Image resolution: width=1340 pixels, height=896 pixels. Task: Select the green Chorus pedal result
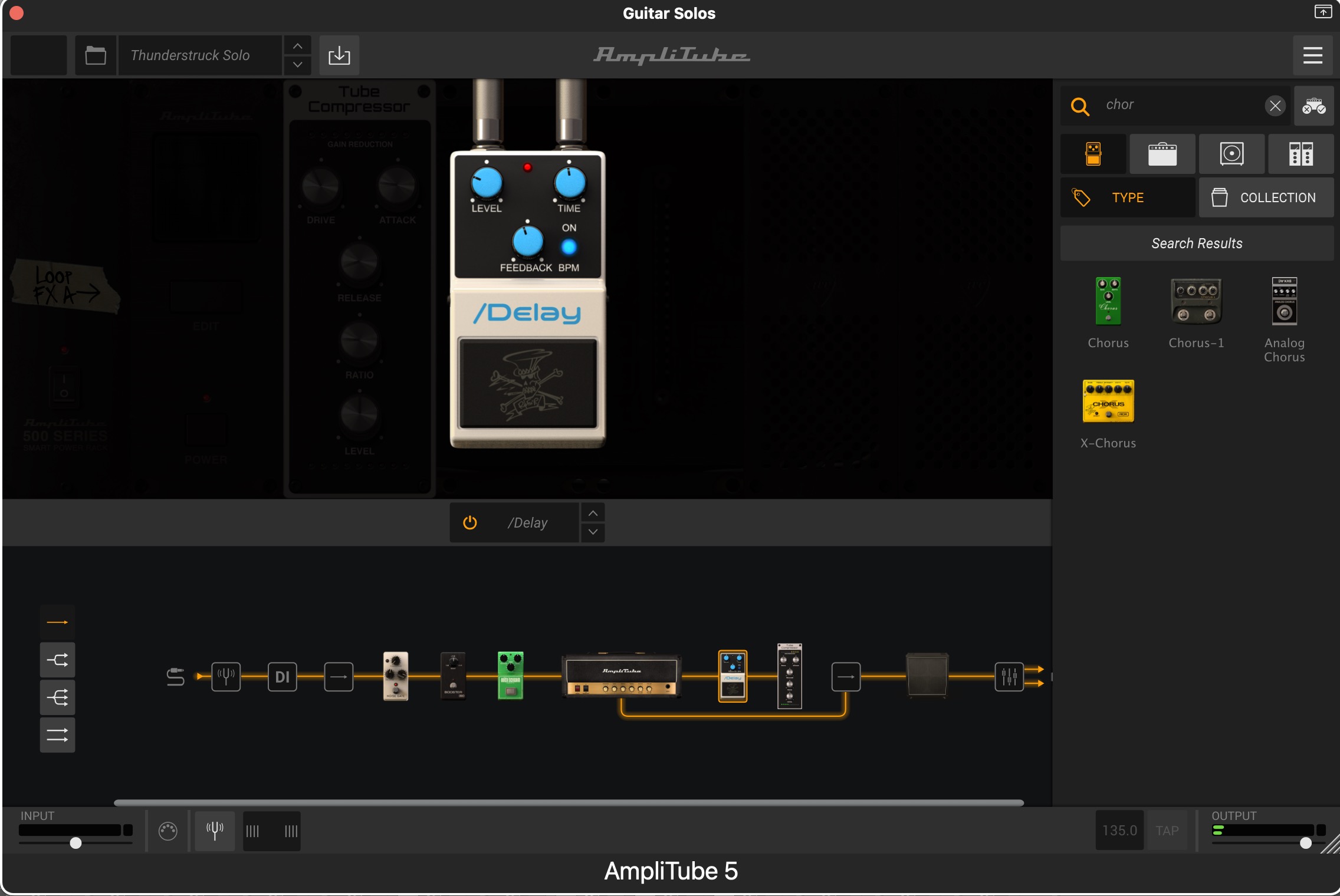(x=1108, y=301)
